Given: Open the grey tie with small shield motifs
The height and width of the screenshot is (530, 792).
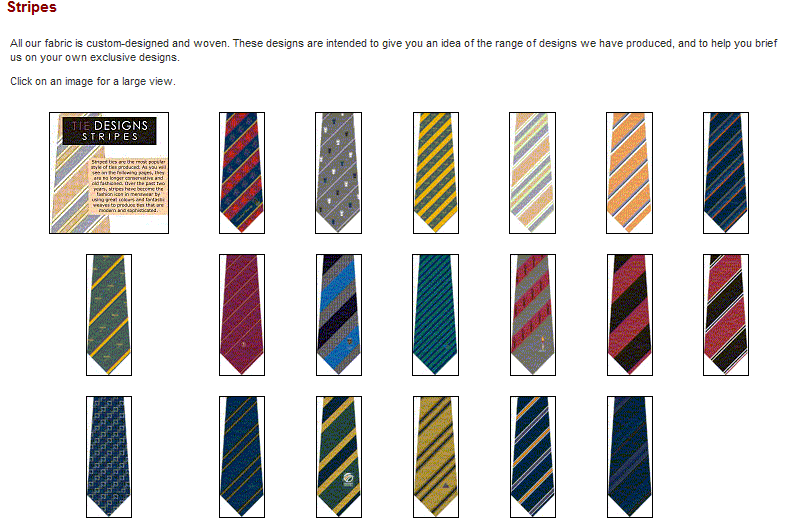Looking at the screenshot, I should [338, 173].
